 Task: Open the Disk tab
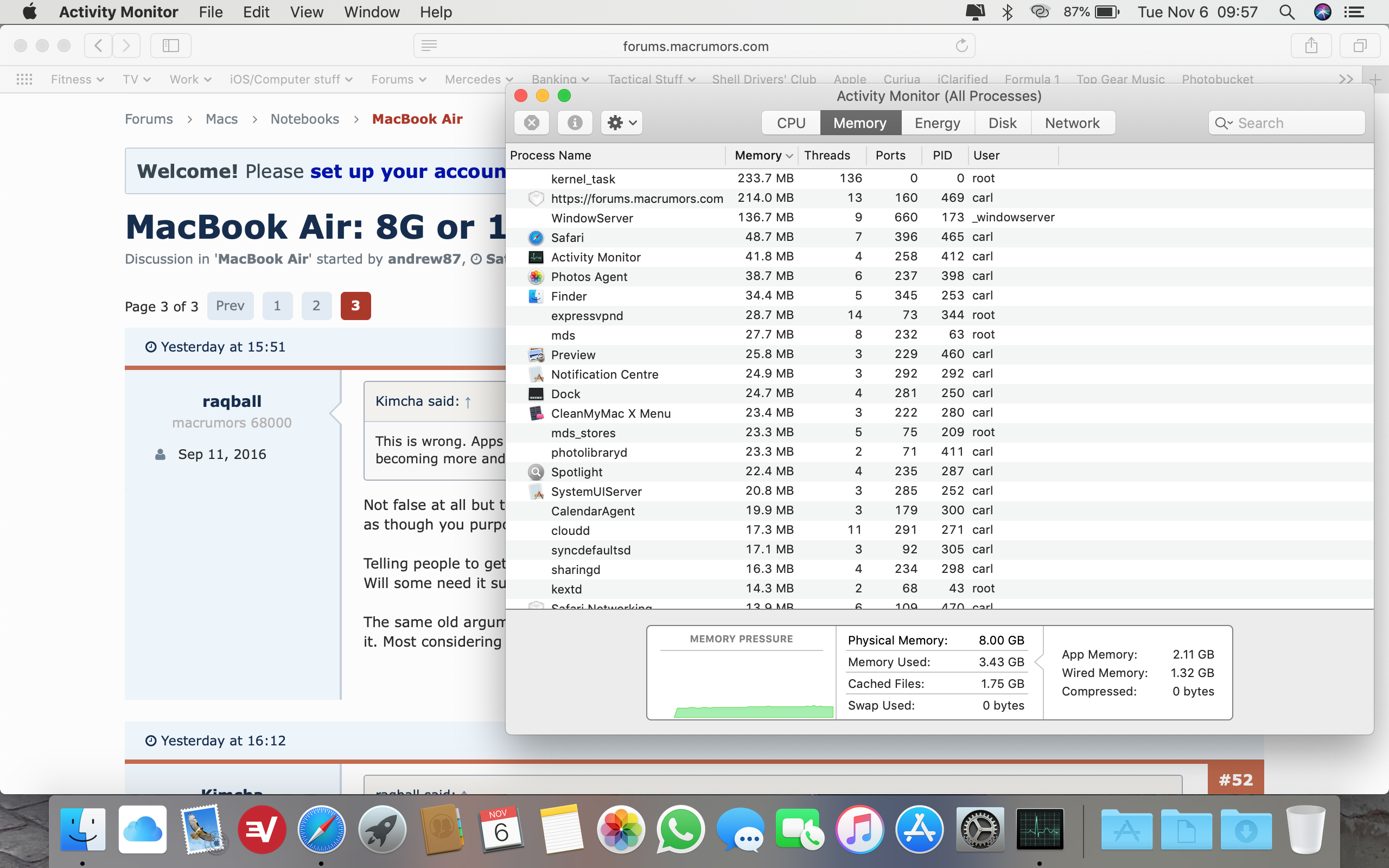click(1002, 123)
